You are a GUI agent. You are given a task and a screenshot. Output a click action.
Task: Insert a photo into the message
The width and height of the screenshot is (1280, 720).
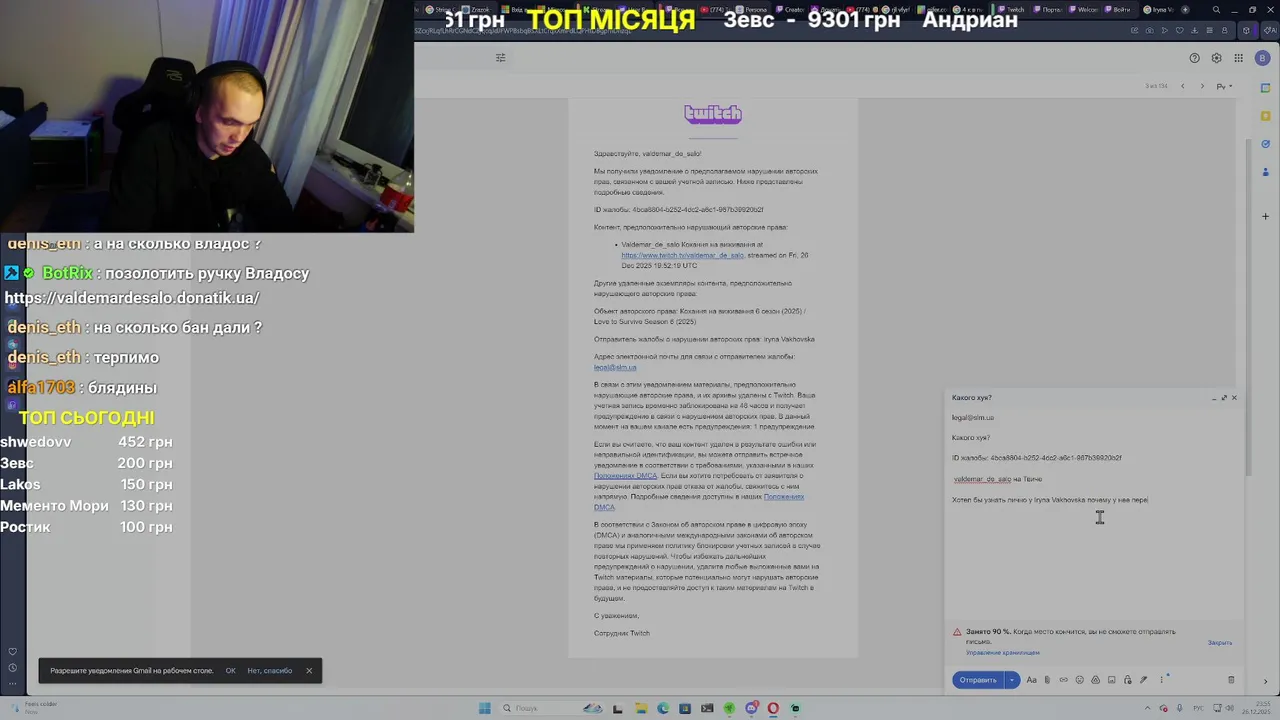click(x=1111, y=680)
